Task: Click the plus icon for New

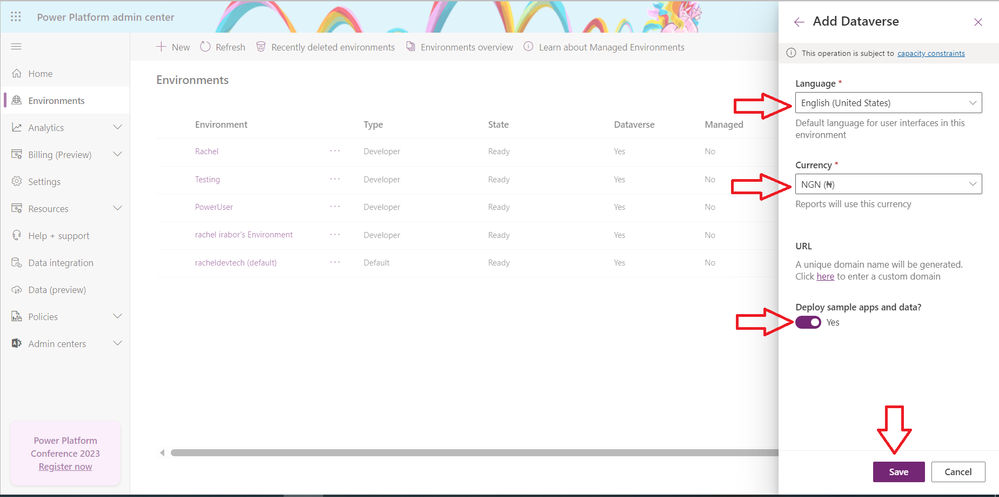Action: pyautogui.click(x=161, y=47)
